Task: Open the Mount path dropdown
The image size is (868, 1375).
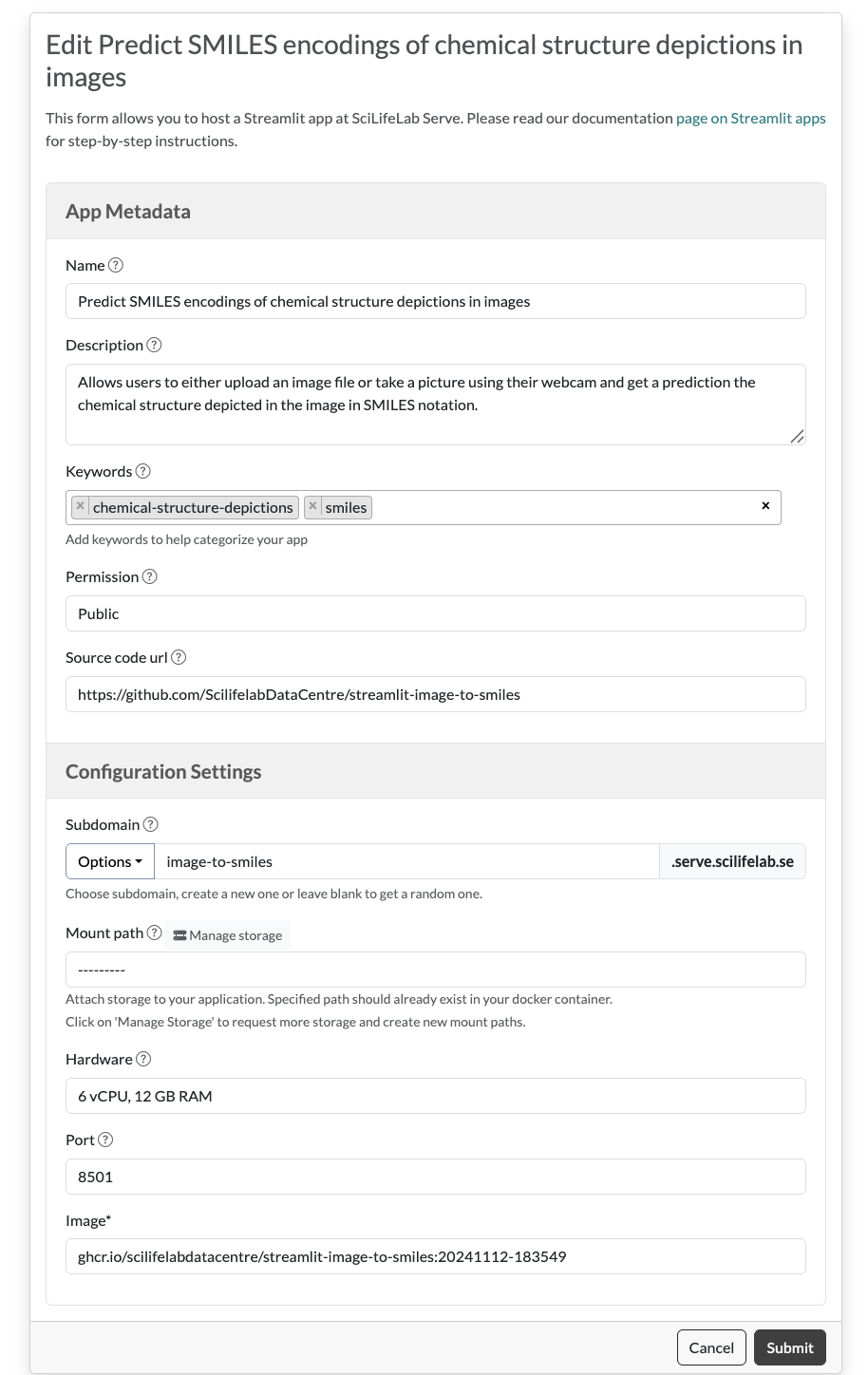Action: click(x=435, y=970)
